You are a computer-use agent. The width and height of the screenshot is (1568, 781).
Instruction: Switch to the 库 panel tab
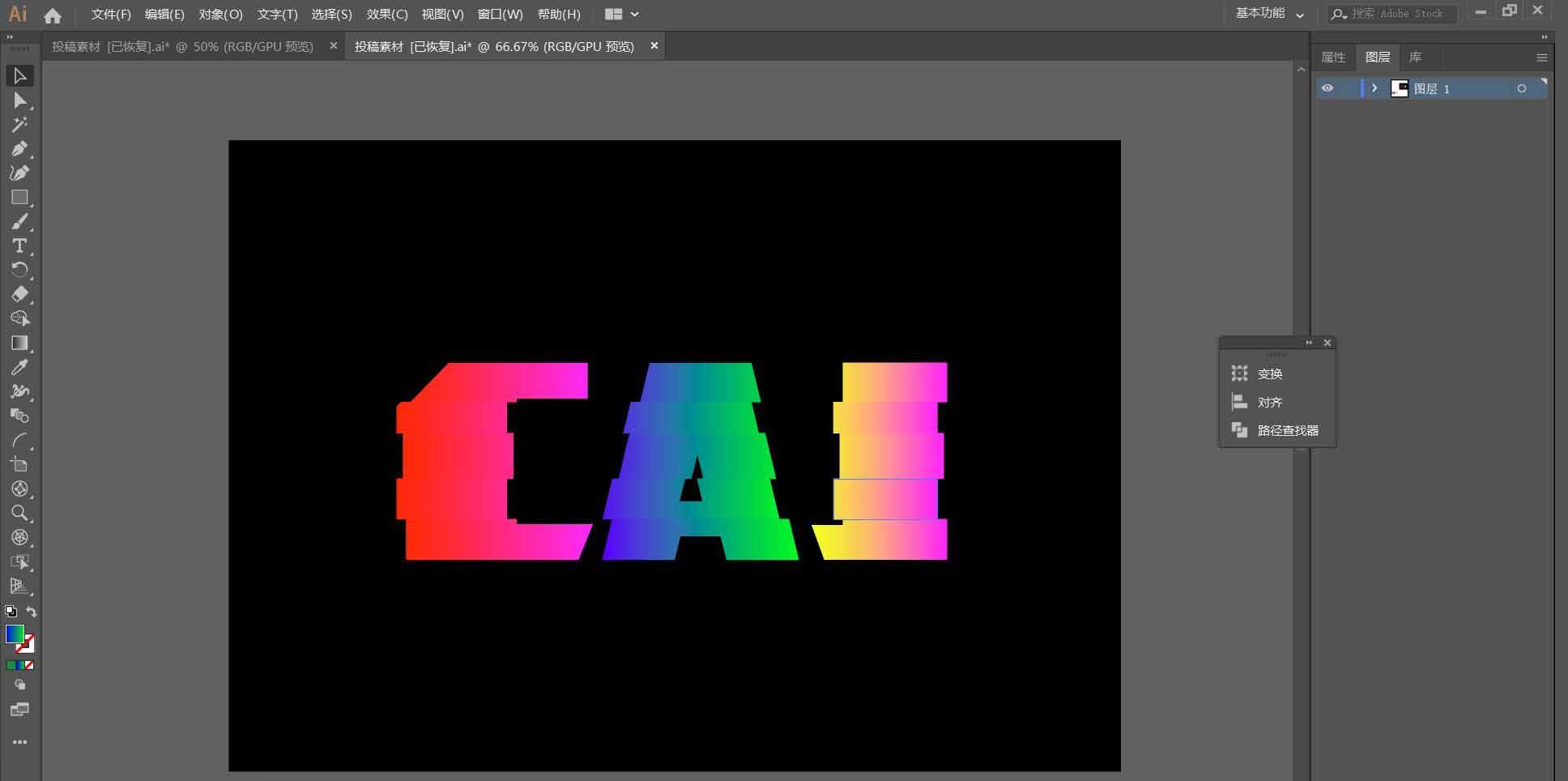tap(1415, 58)
